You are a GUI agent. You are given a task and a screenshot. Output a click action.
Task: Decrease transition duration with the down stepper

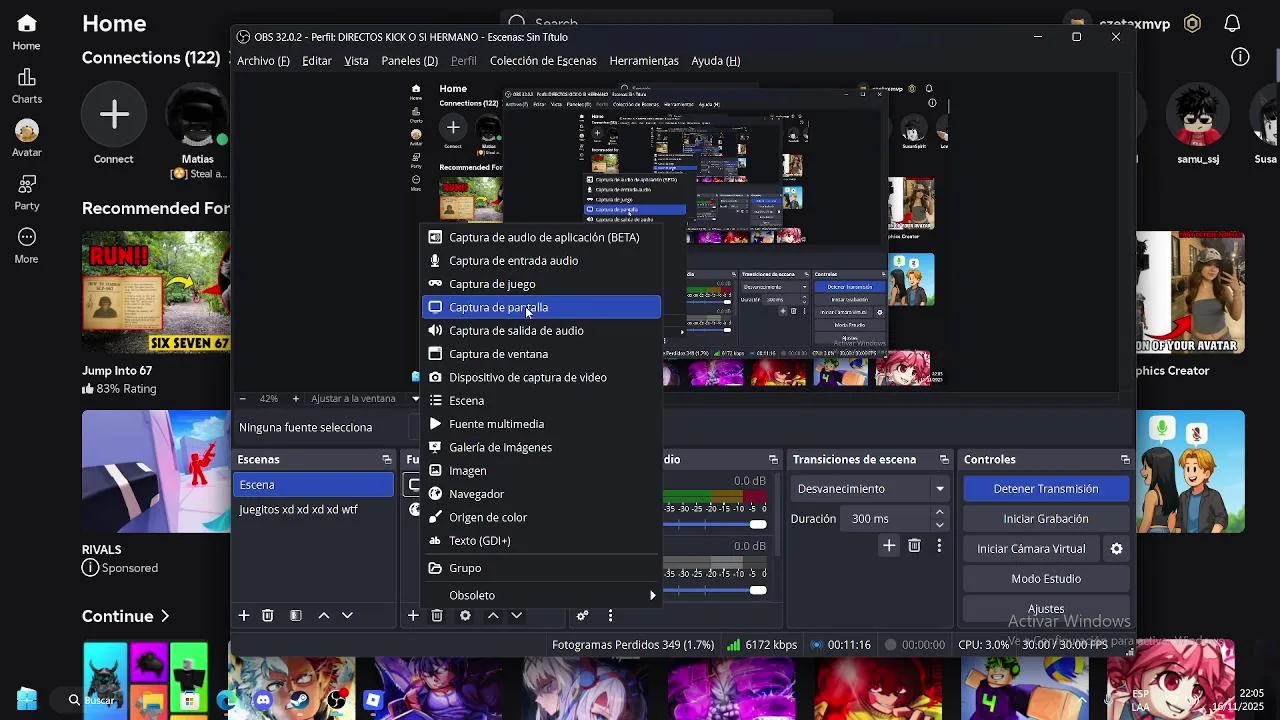coord(939,525)
